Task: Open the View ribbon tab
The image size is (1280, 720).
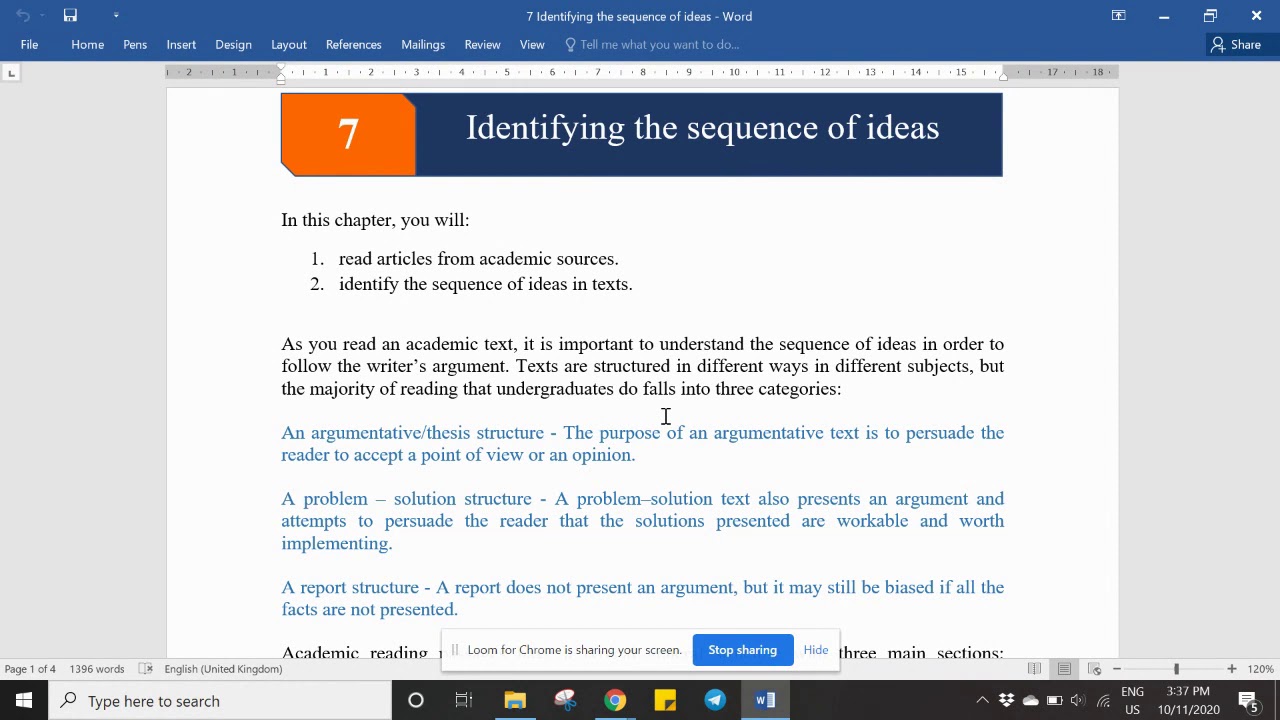Action: click(532, 44)
